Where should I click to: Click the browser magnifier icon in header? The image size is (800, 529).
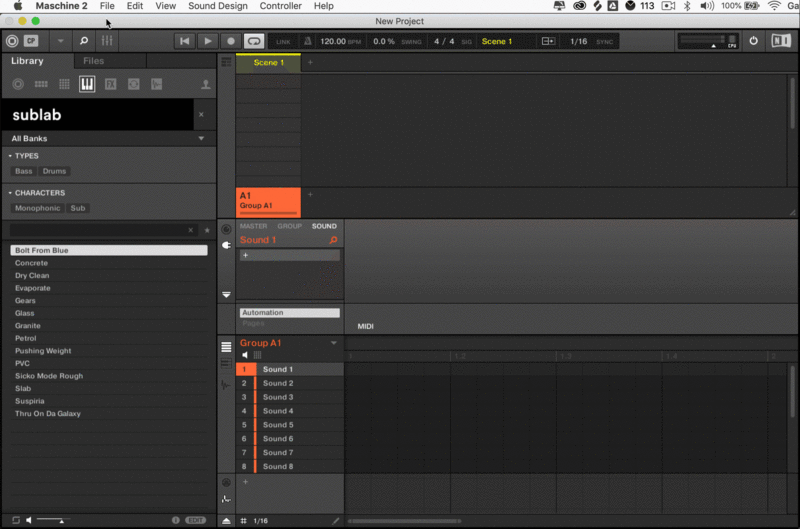click(x=83, y=41)
